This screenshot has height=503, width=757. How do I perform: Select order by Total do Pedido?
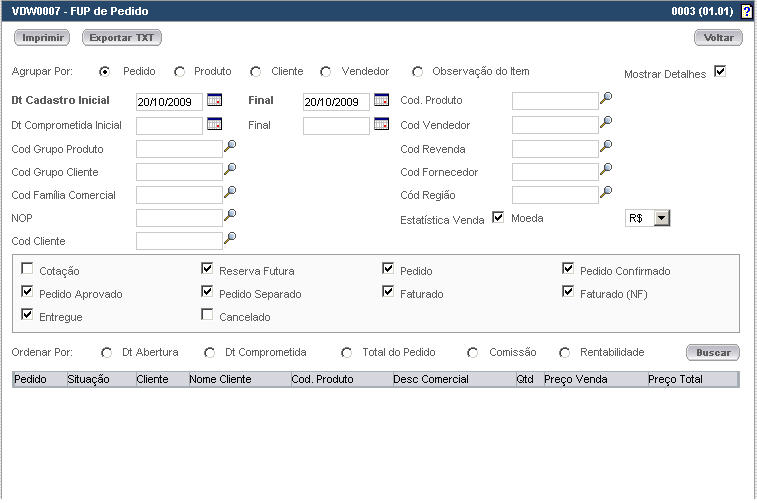click(346, 352)
